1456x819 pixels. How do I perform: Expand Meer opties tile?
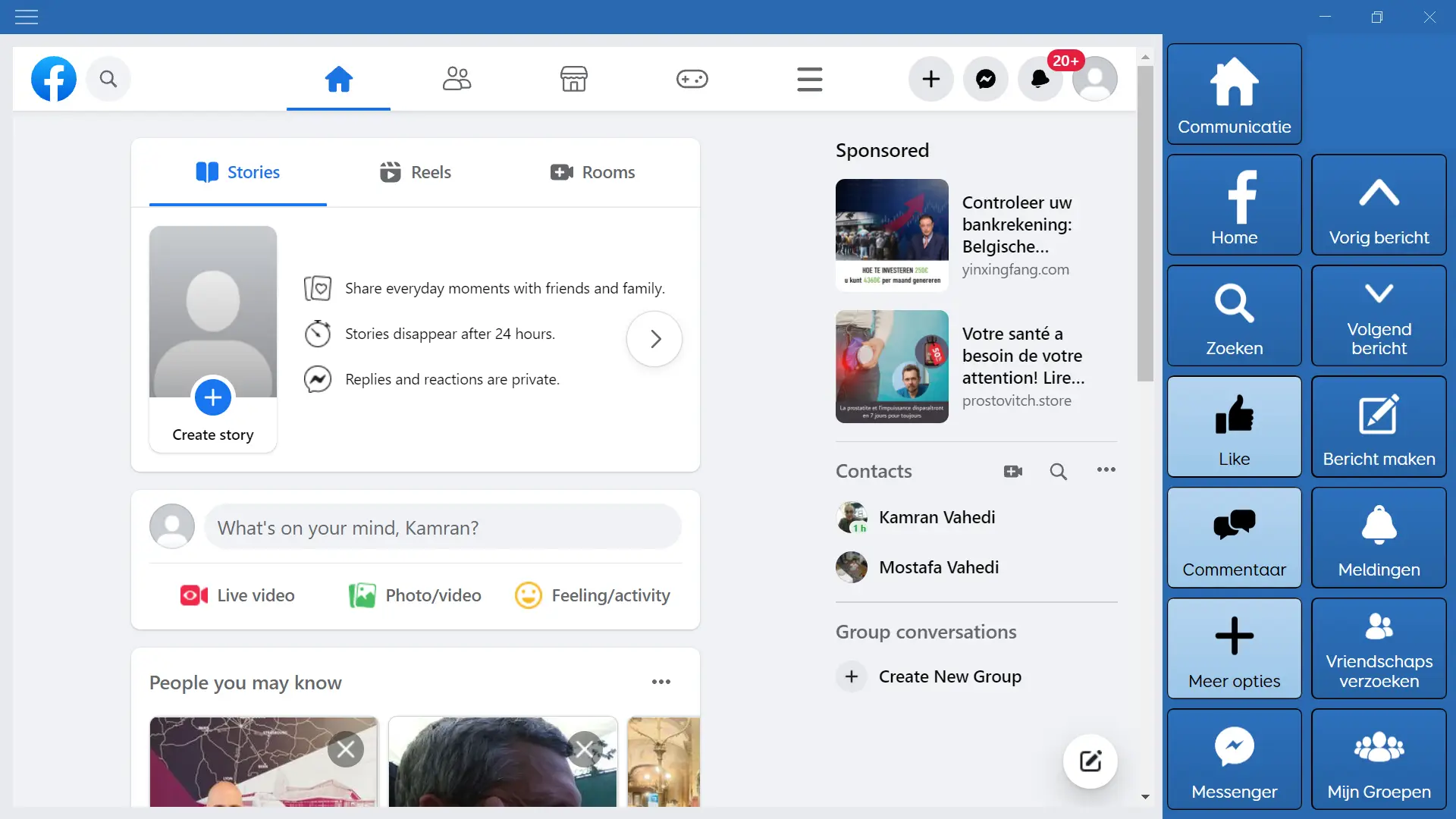point(1235,648)
